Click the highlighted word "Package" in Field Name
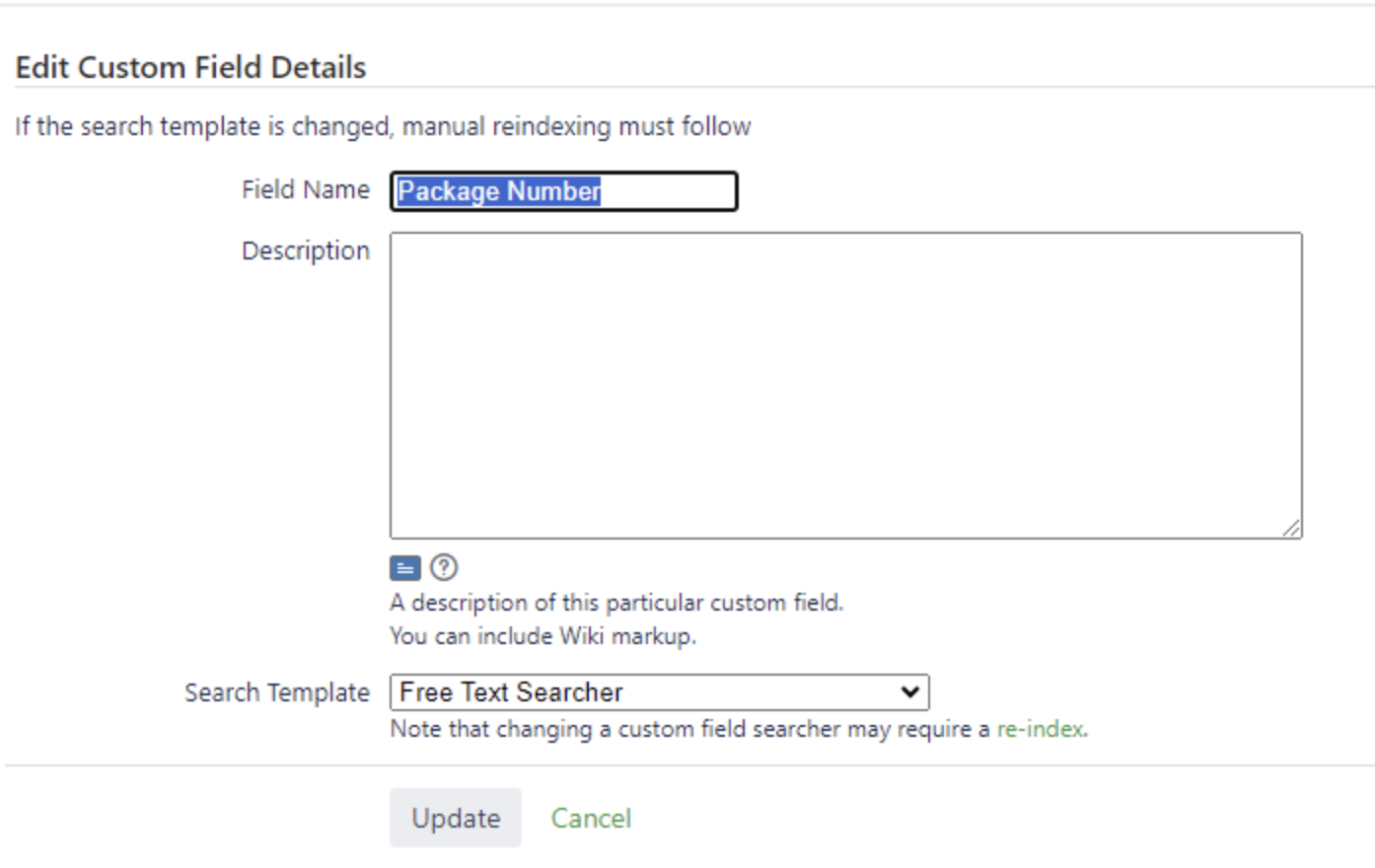This screenshot has height=868, width=1375. [x=448, y=191]
